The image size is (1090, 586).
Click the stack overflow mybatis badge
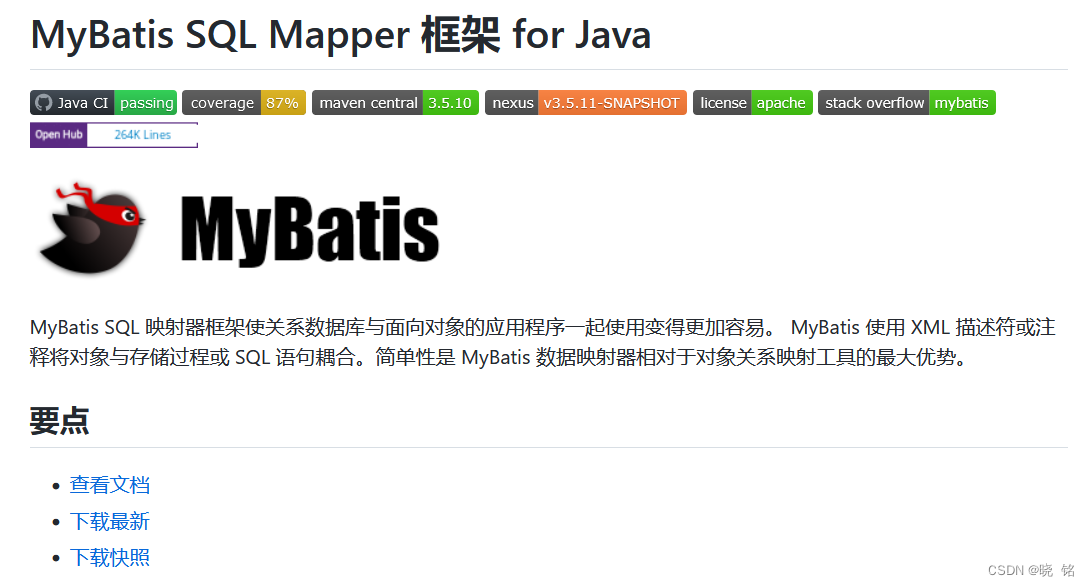pyautogui.click(x=906, y=102)
